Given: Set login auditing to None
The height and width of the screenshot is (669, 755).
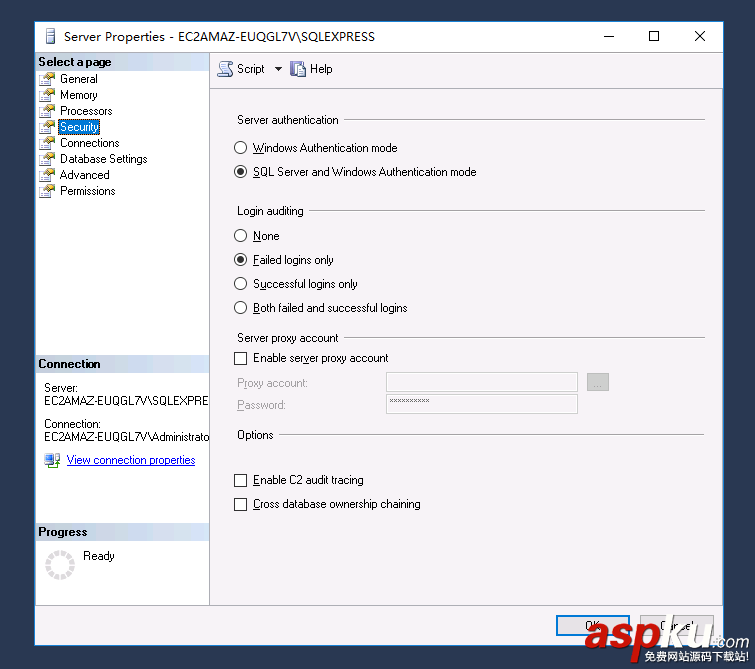Looking at the screenshot, I should tap(240, 236).
